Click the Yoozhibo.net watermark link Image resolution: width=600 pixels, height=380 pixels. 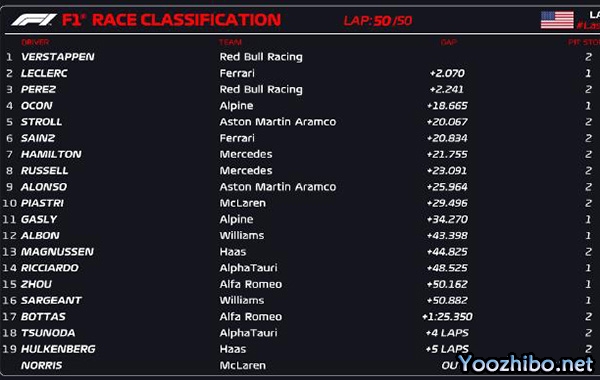click(x=526, y=364)
